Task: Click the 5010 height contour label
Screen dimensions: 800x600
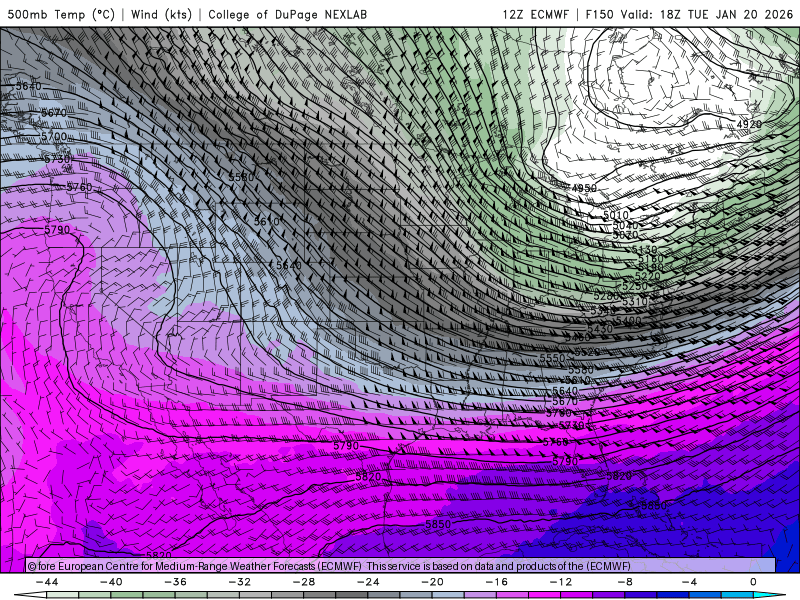Action: pyautogui.click(x=616, y=215)
